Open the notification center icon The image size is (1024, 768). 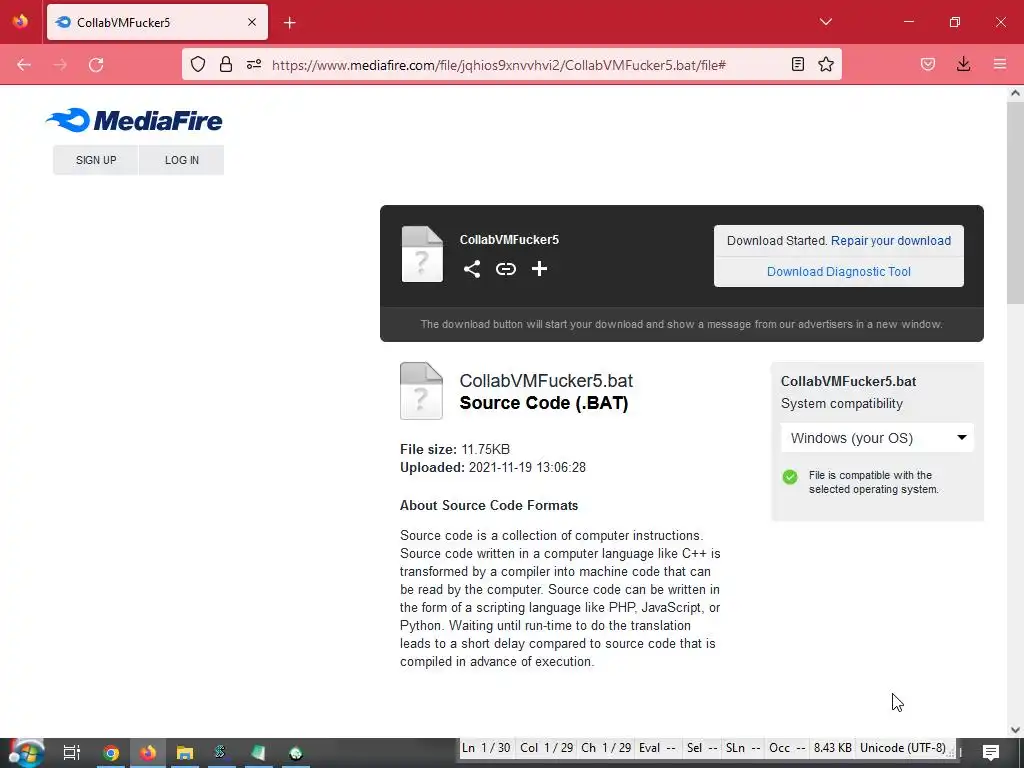pyautogui.click(x=991, y=753)
